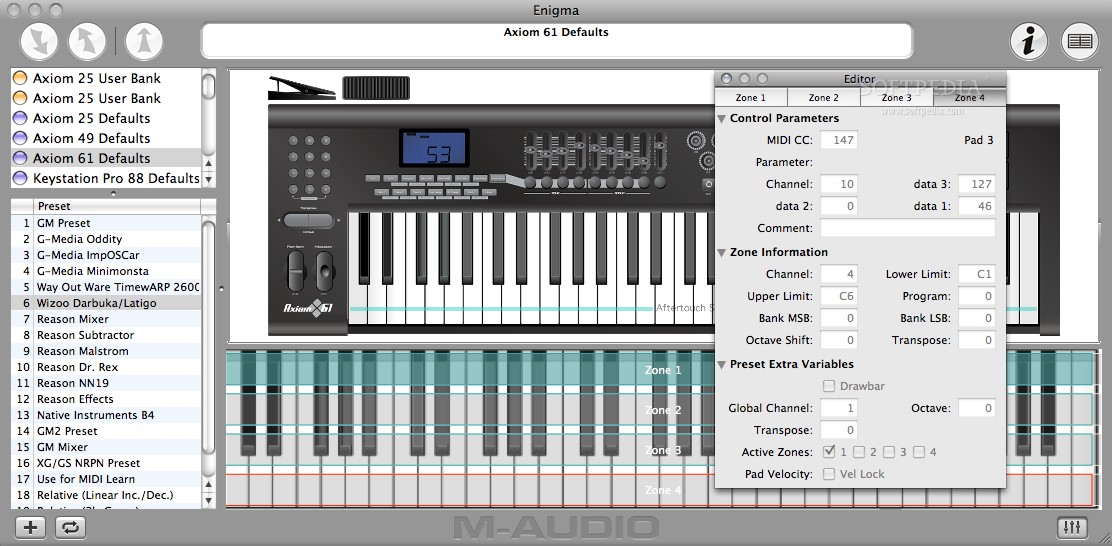Click the upload-to-device arrow icon

tap(87, 41)
